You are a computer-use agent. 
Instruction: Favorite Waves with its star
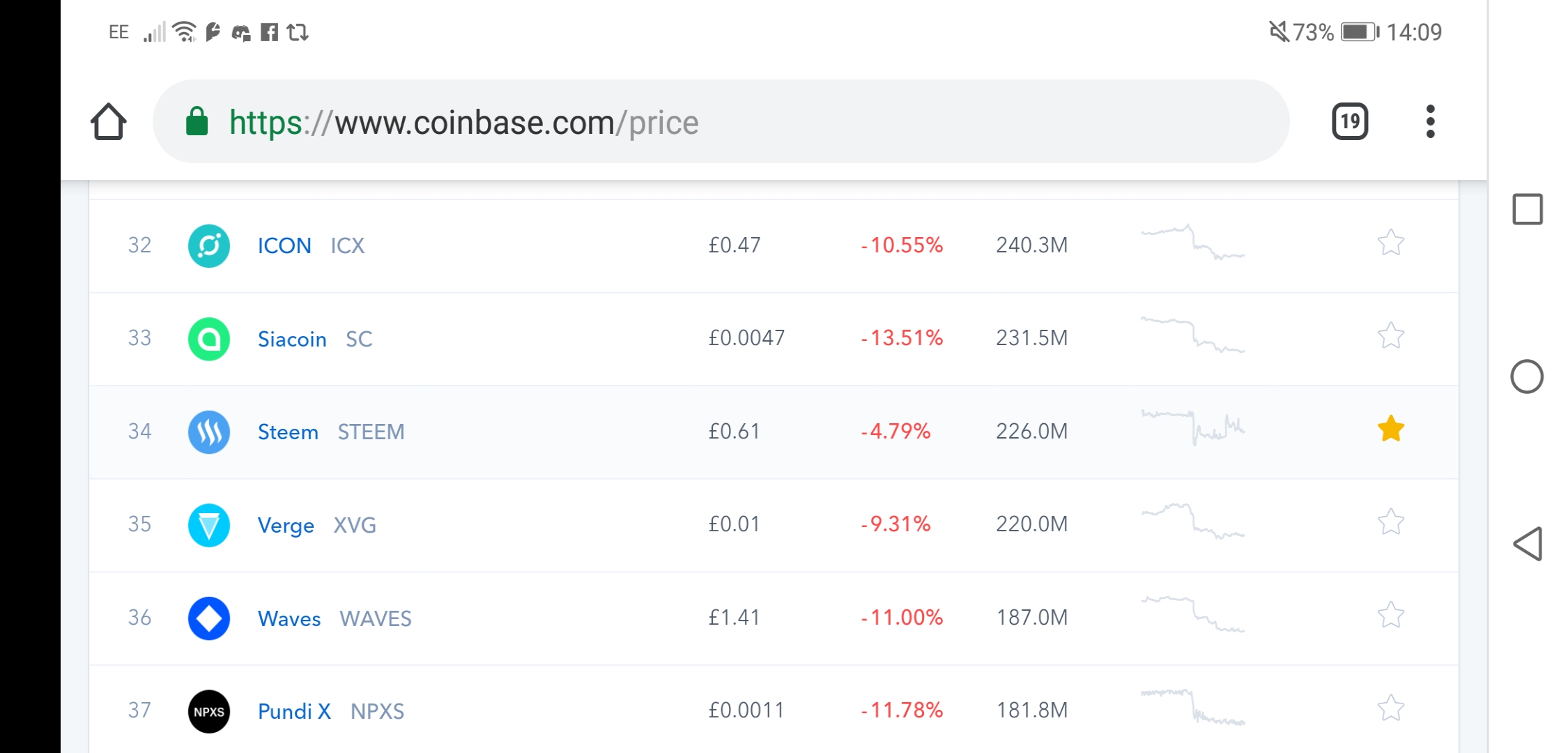point(1390,615)
